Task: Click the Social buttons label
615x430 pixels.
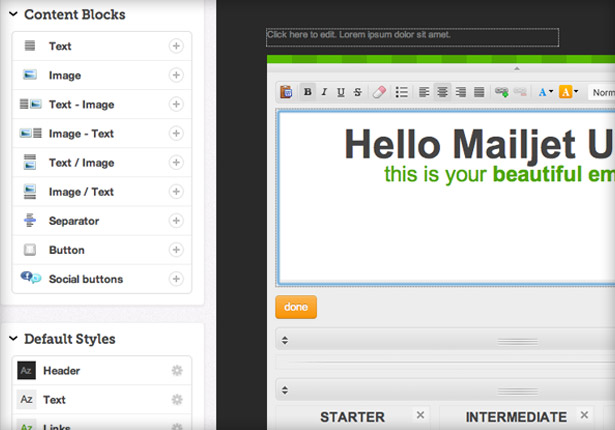Action: coord(86,279)
